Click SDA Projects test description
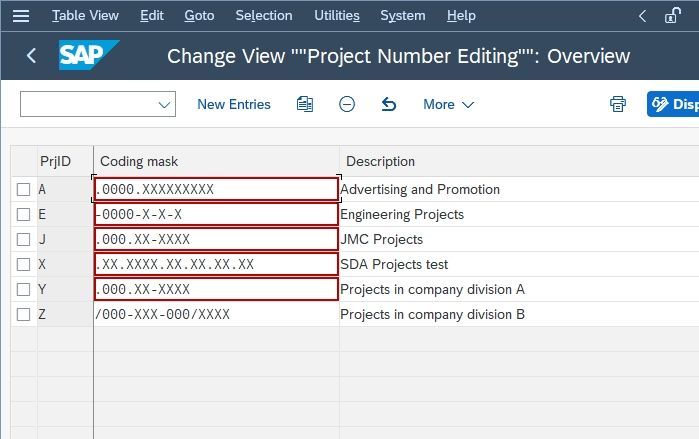The width and height of the screenshot is (699, 439). click(394, 264)
